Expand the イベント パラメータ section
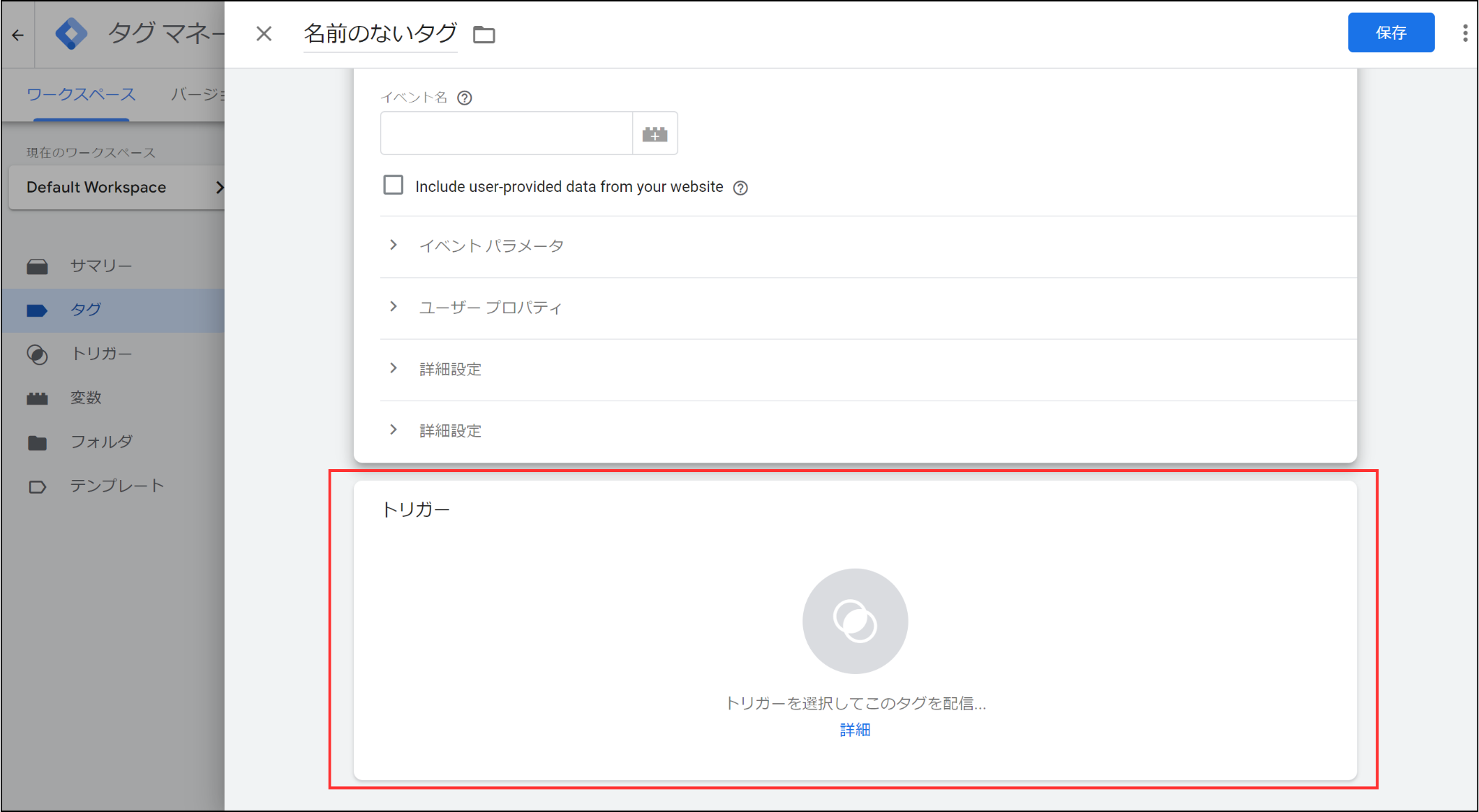 tap(868, 246)
